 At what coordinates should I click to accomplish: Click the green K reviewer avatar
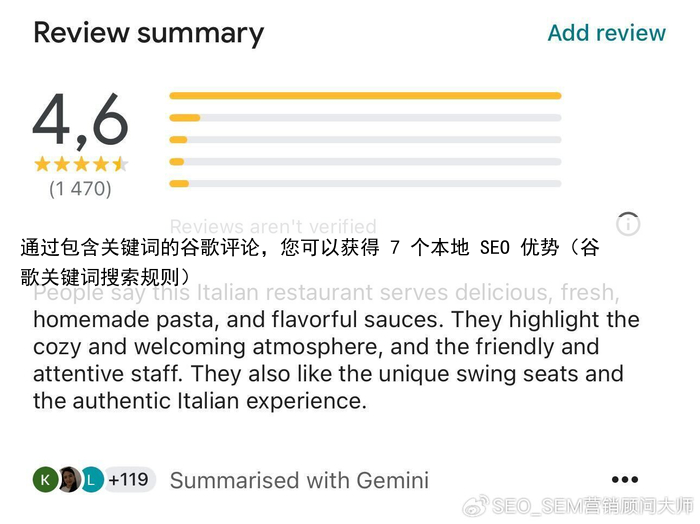coord(45,480)
